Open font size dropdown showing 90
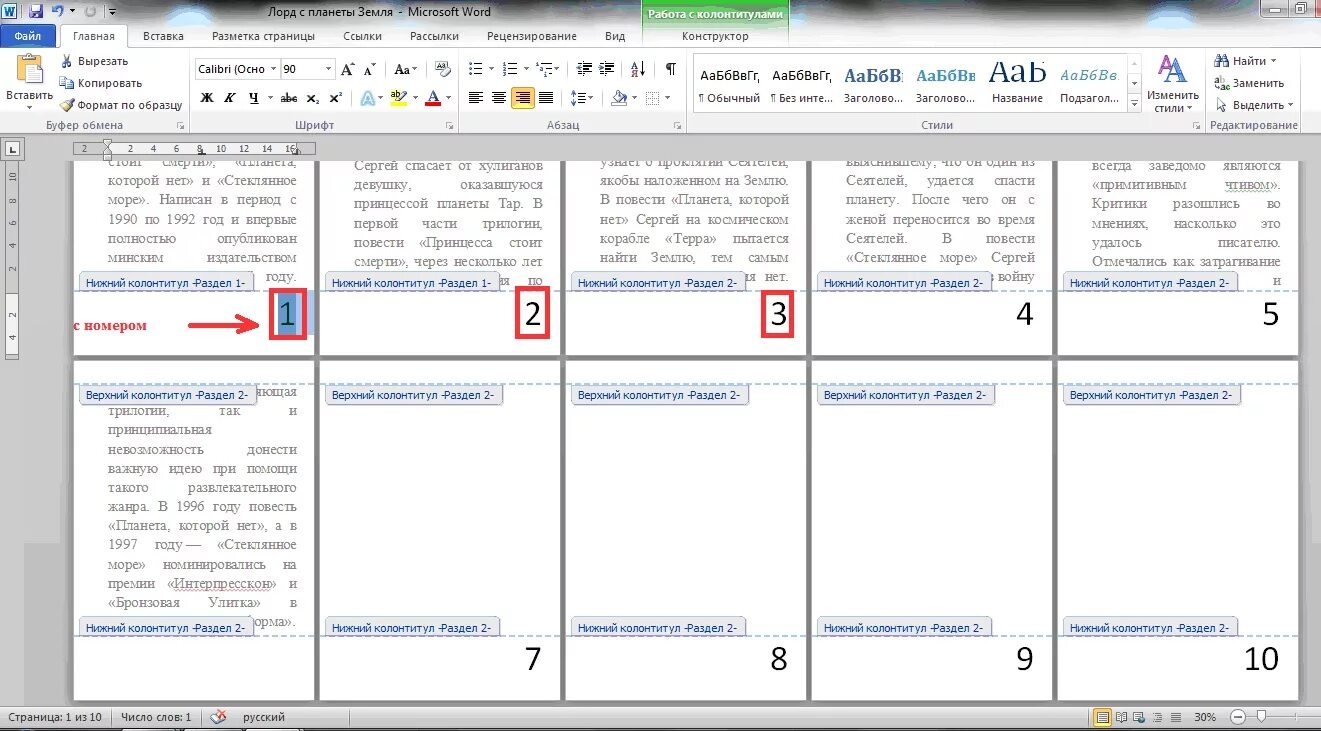Screen dimensions: 1321x731 pos(328,69)
